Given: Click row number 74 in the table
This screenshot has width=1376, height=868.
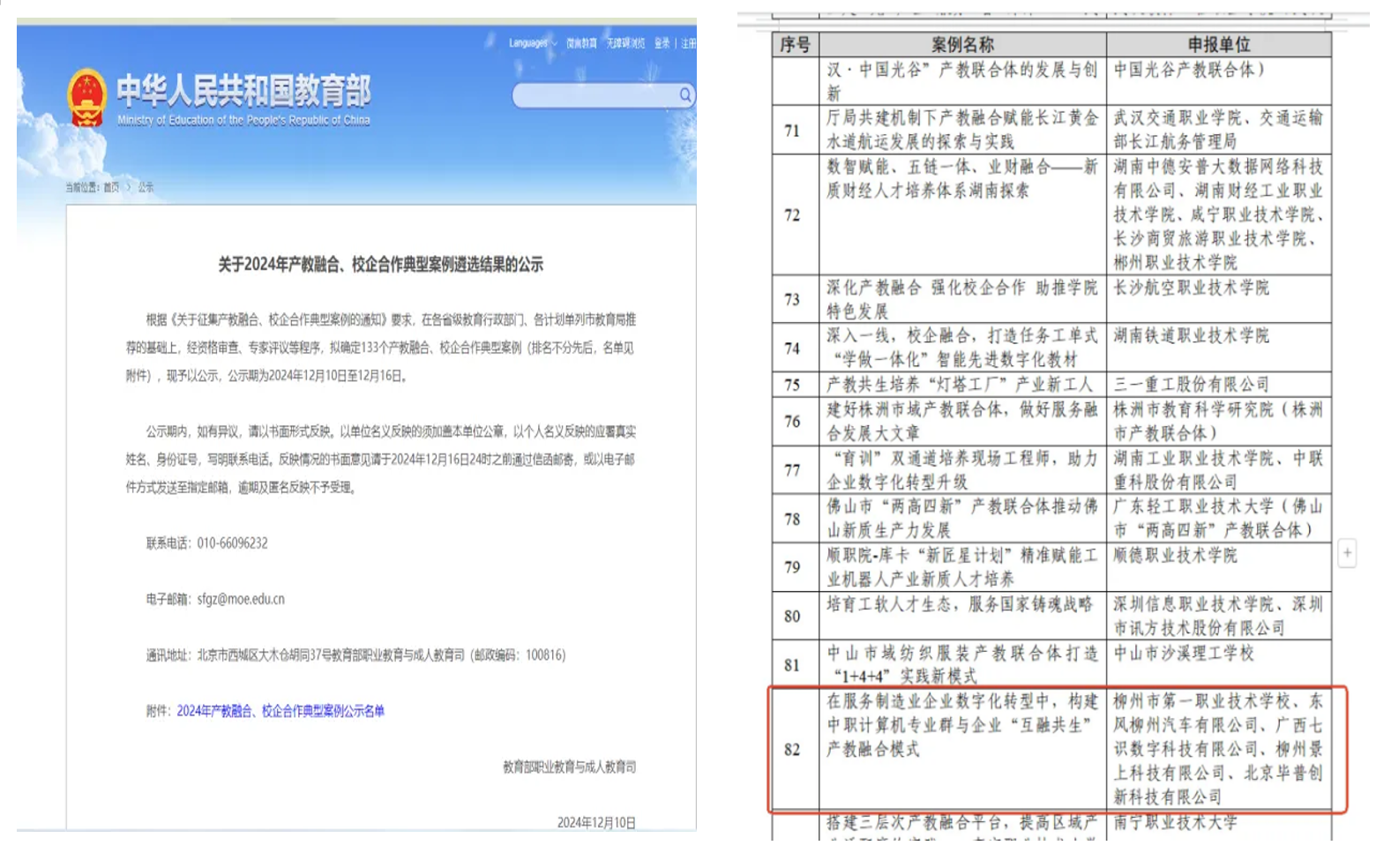Looking at the screenshot, I should (792, 348).
